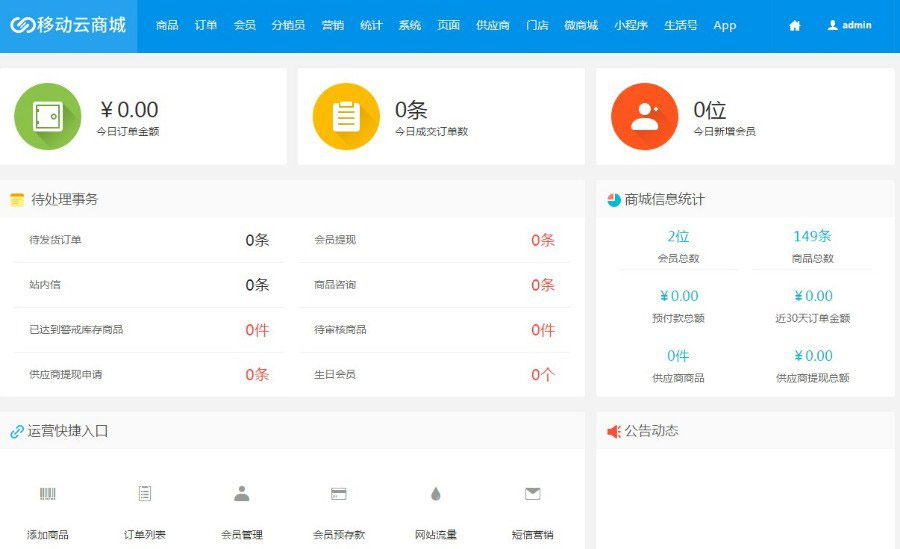The height and width of the screenshot is (549, 900).
Task: Click the orange 今日新增会员 icon
Action: pos(644,116)
